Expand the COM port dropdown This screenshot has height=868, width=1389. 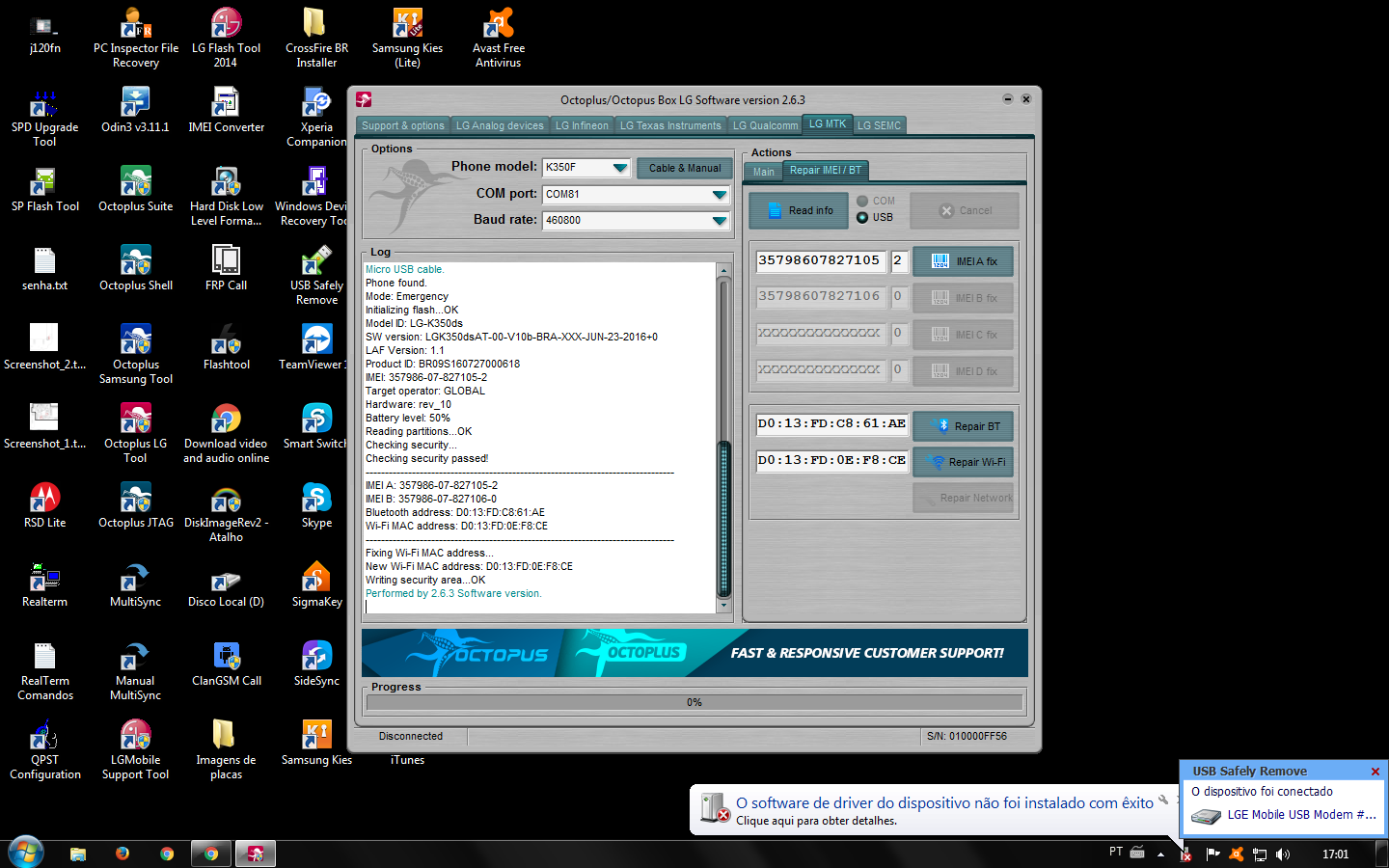pos(719,195)
